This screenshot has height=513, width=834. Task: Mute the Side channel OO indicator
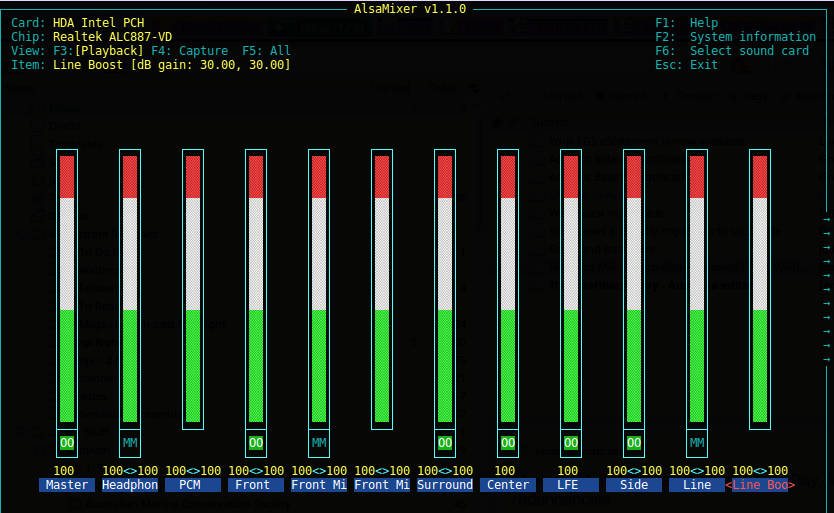click(x=634, y=442)
